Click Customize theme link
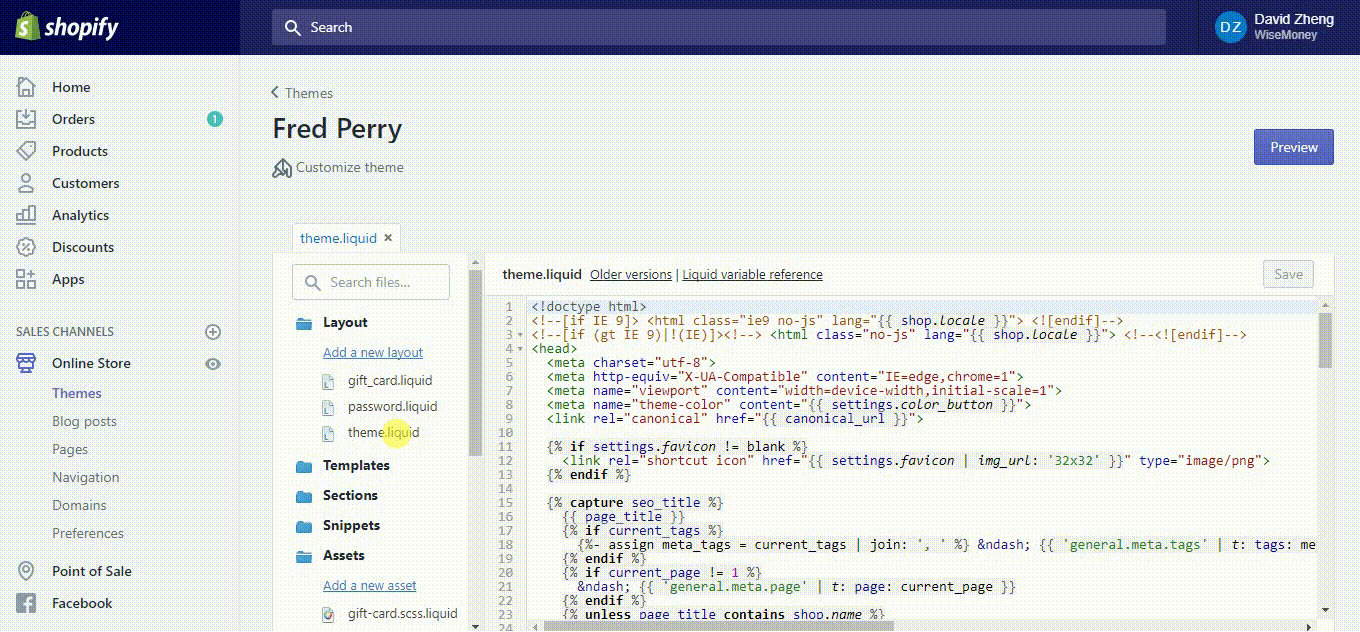The width and height of the screenshot is (1360, 632). (x=350, y=167)
